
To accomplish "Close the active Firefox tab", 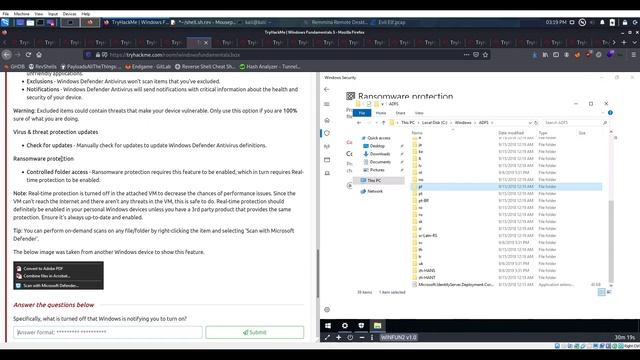I will click(x=206, y=42).
